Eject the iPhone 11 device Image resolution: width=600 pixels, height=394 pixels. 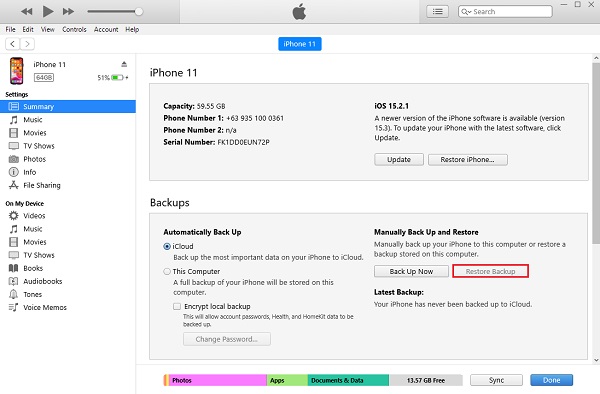pos(124,64)
